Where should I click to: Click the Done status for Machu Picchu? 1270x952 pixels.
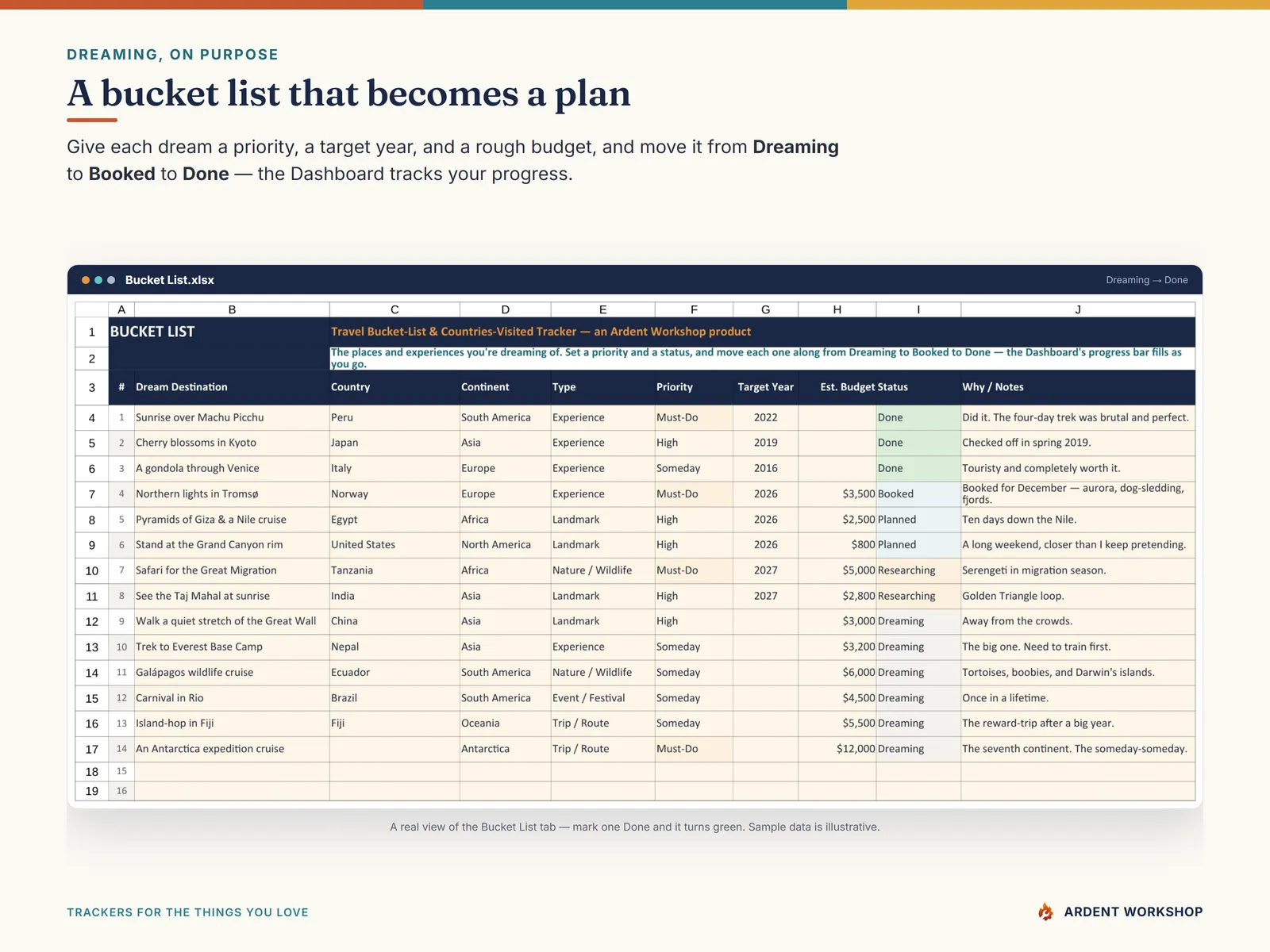(x=918, y=417)
